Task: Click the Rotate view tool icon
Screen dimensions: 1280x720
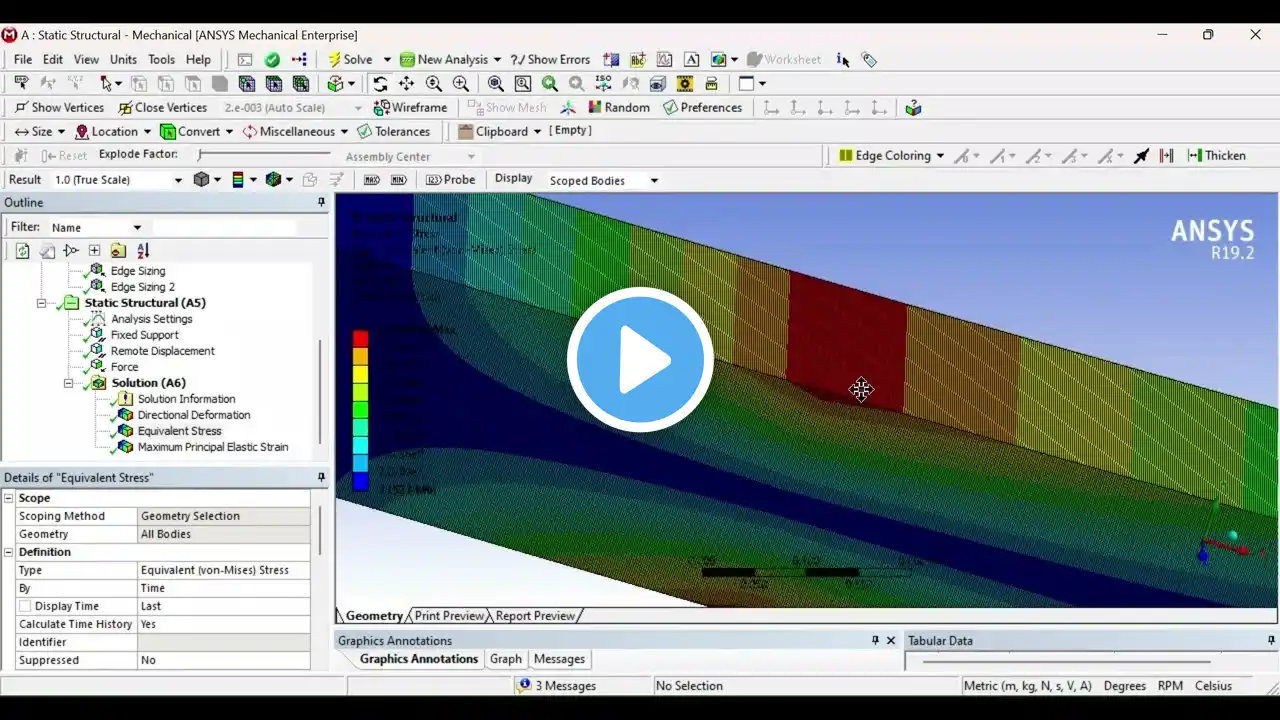Action: pyautogui.click(x=379, y=84)
